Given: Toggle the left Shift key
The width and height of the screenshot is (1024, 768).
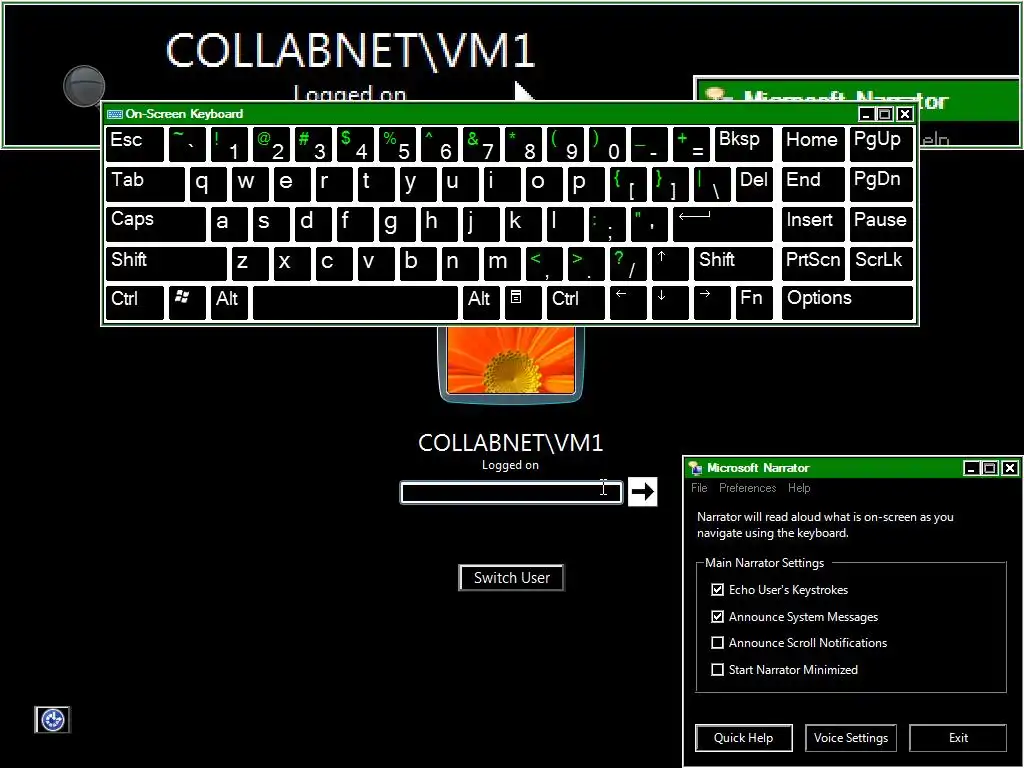Looking at the screenshot, I should coord(166,263).
